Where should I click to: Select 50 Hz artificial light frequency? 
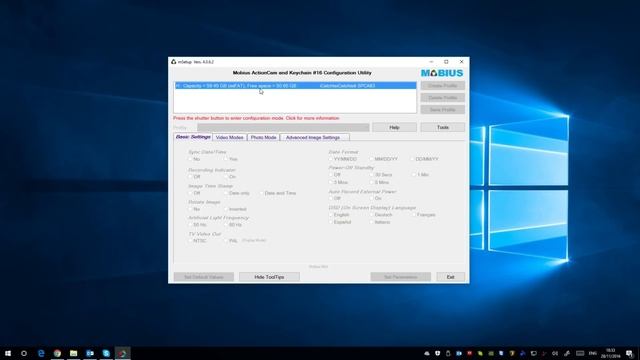(x=197, y=225)
